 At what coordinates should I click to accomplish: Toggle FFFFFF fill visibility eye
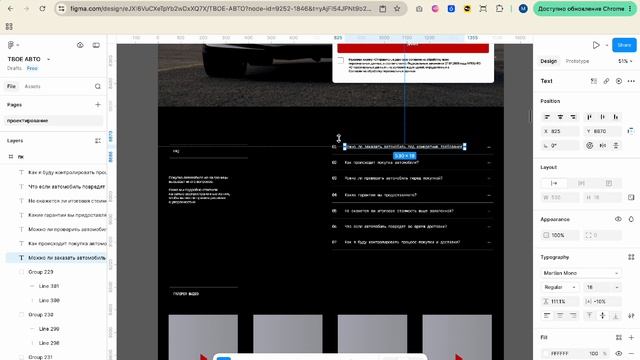tap(618, 353)
